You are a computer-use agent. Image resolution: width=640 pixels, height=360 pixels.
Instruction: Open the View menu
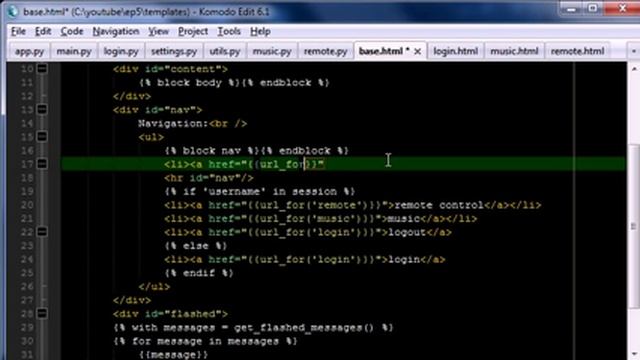(158, 31)
